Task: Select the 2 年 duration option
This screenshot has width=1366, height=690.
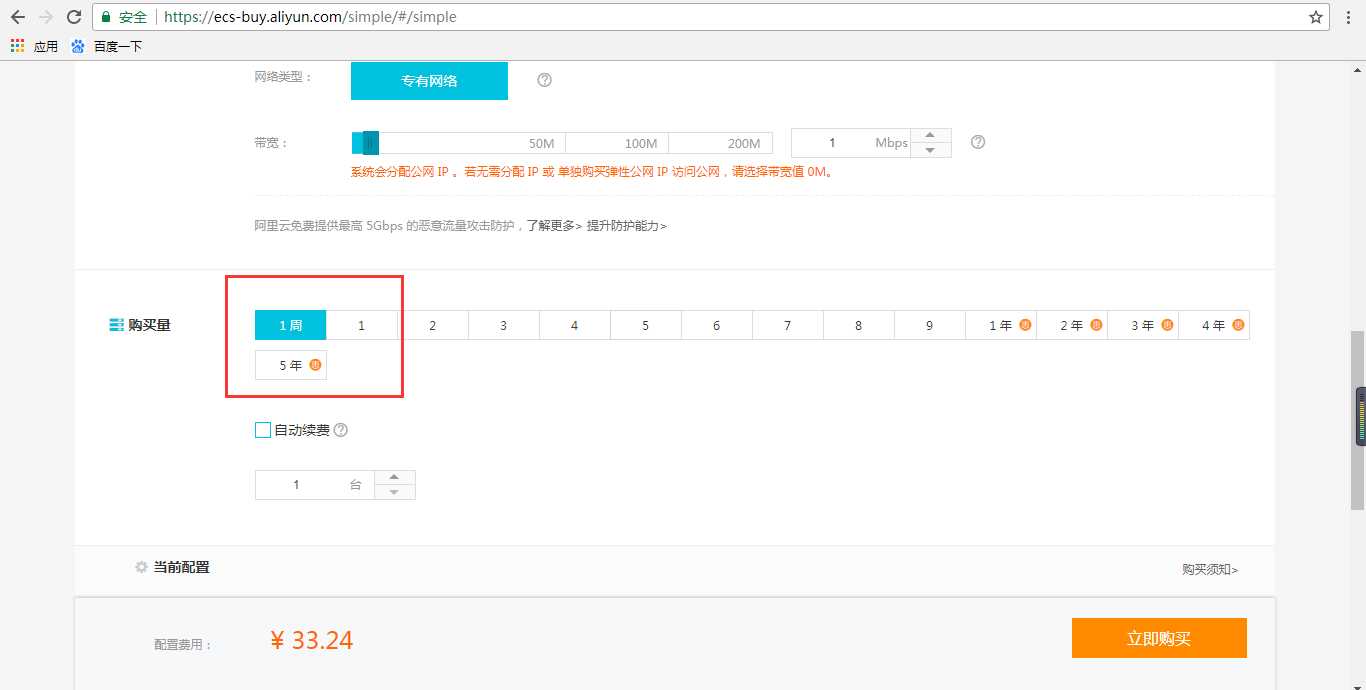Action: (1072, 325)
